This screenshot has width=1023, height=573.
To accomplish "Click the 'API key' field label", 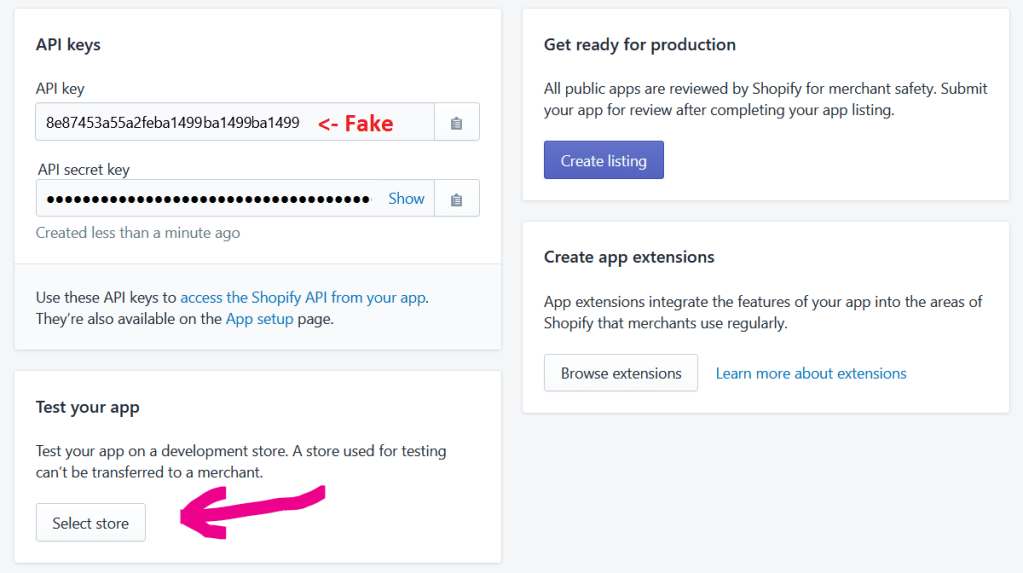I will click(x=60, y=89).
